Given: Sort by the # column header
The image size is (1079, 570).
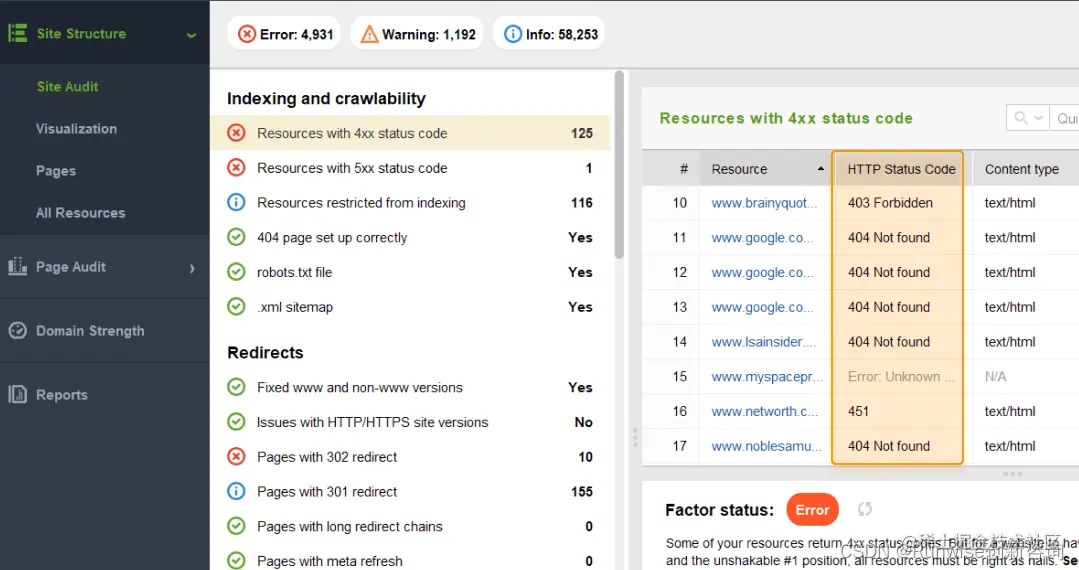Looking at the screenshot, I should [x=672, y=169].
